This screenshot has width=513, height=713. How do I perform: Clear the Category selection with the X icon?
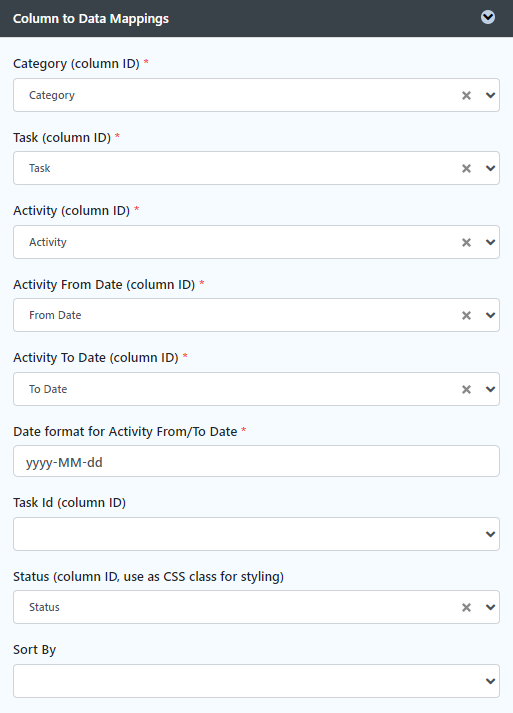click(x=466, y=95)
